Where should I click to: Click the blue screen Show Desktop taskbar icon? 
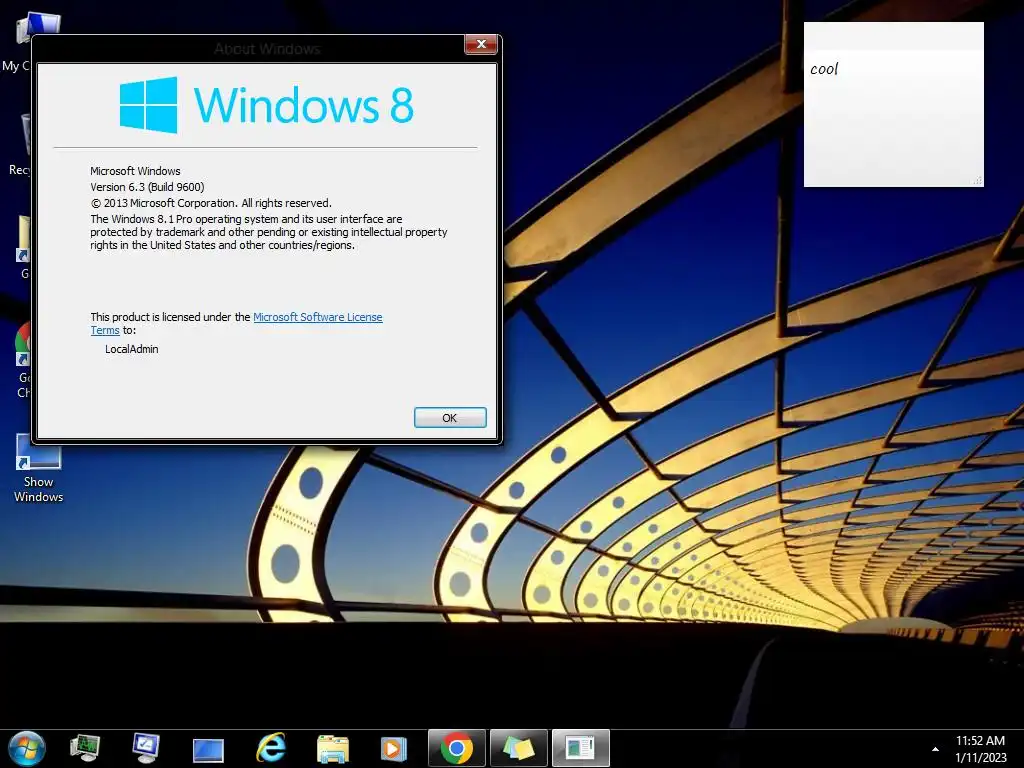[x=208, y=750]
